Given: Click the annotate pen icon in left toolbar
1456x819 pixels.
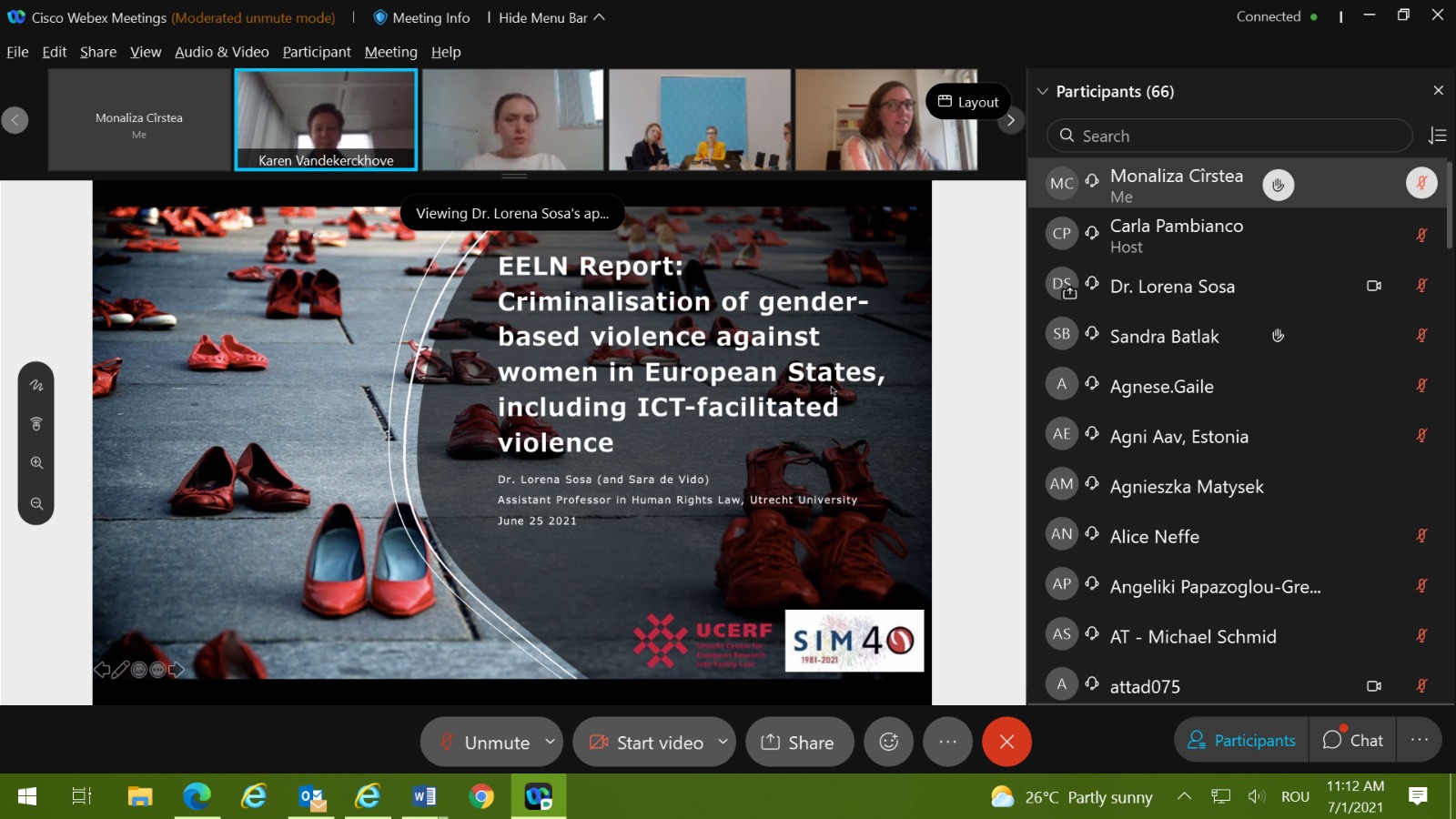Looking at the screenshot, I should point(36,385).
